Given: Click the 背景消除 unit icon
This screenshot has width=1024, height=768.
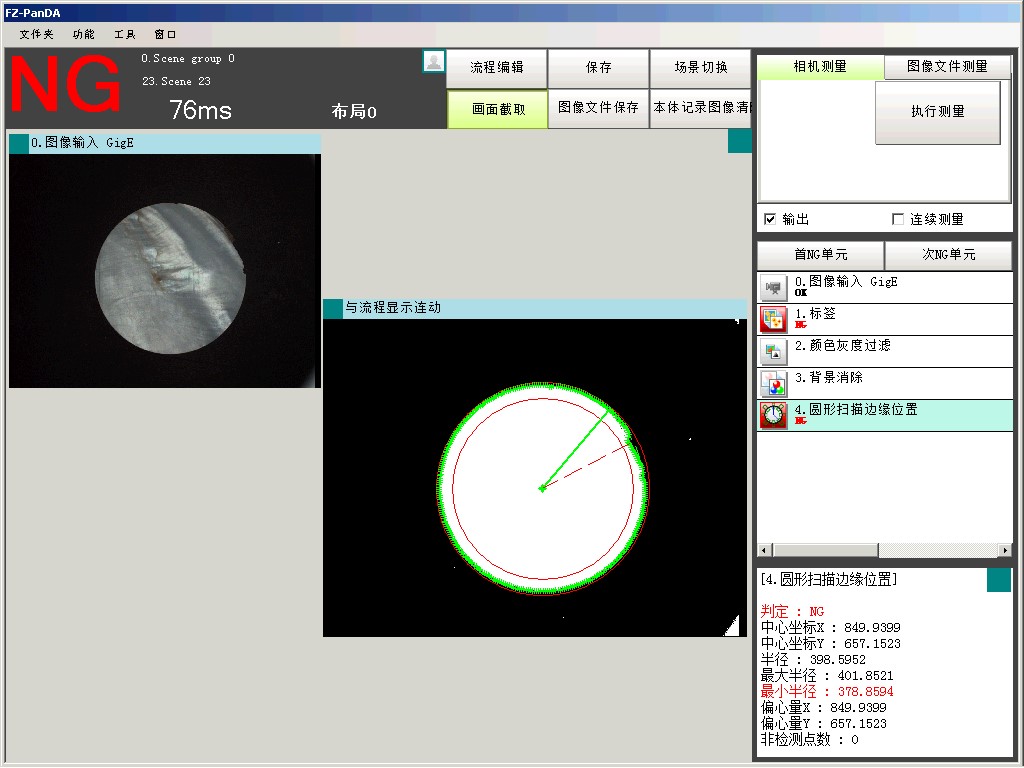Looking at the screenshot, I should (x=773, y=384).
